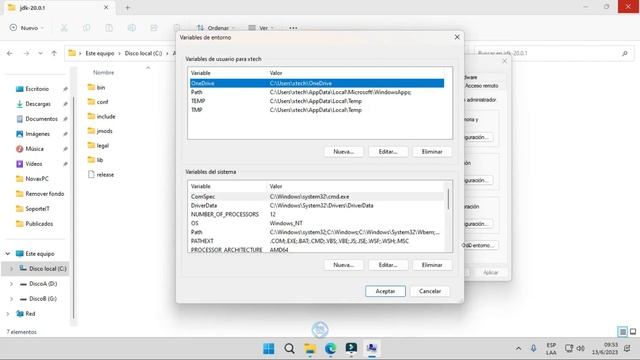
Task: Click Aceptar to confirm environment variables
Action: click(x=385, y=291)
